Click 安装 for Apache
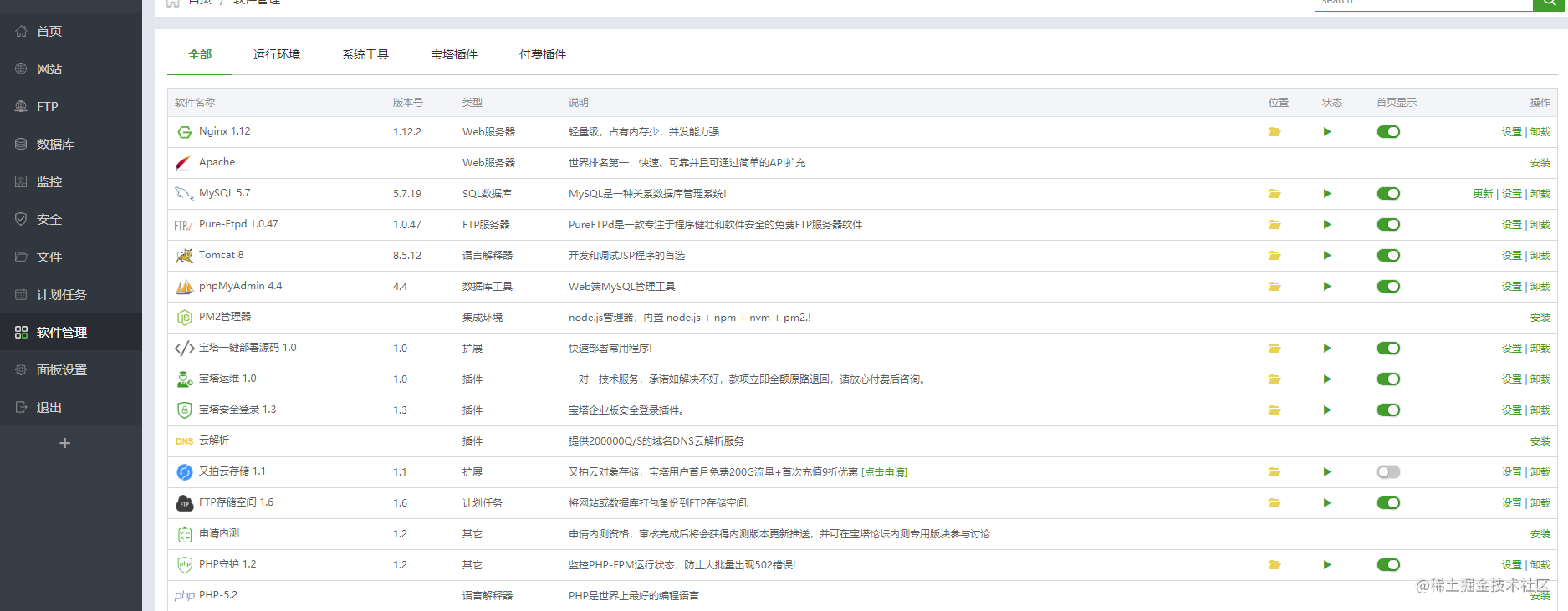The width and height of the screenshot is (1568, 611). click(1540, 163)
